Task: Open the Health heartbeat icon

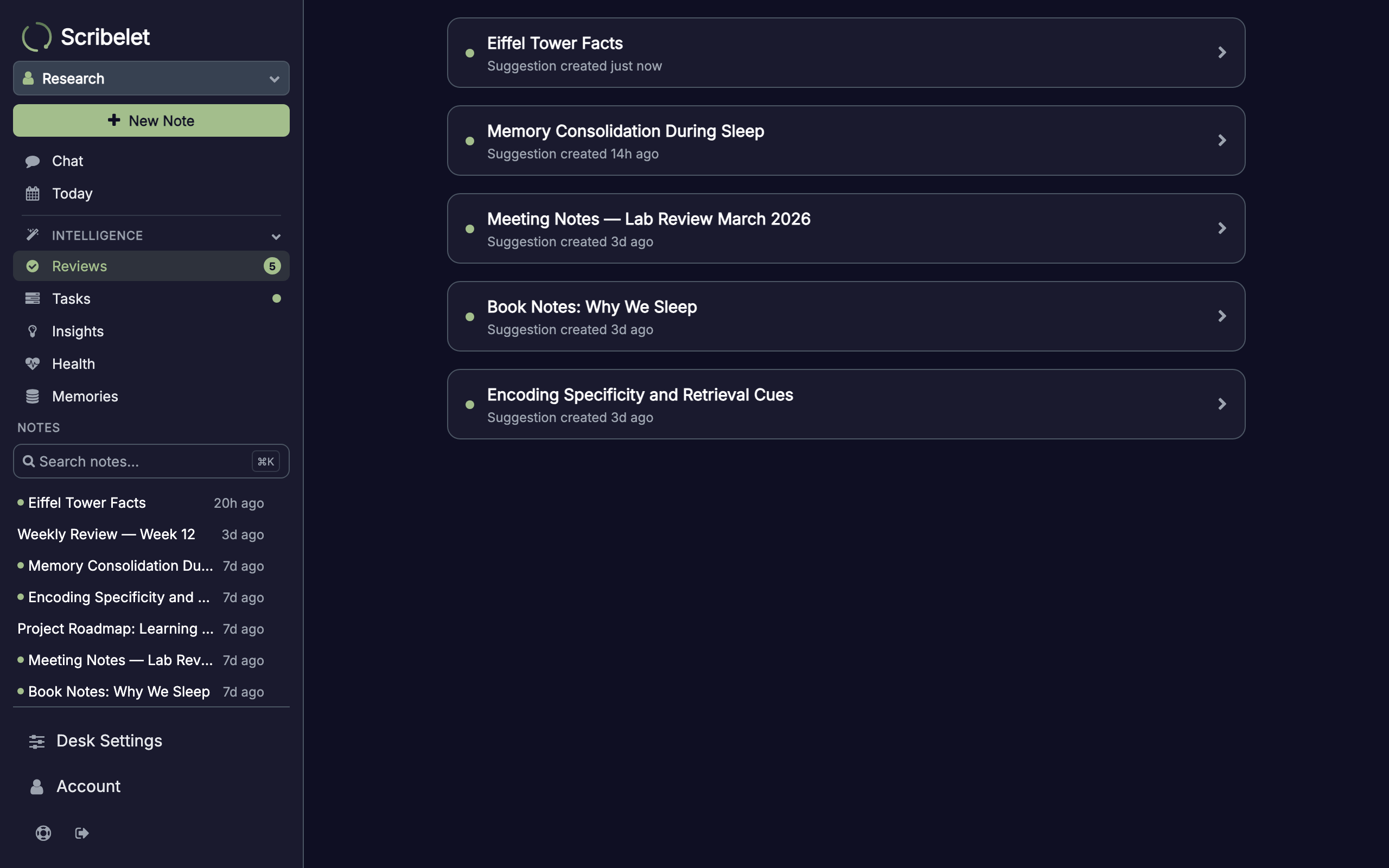Action: pyautogui.click(x=33, y=363)
